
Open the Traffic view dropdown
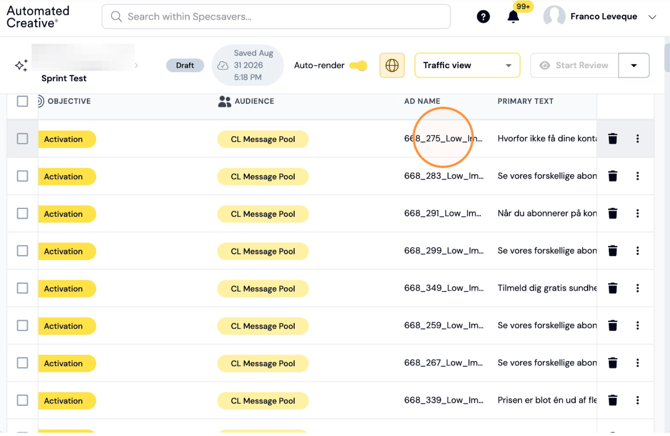467,65
